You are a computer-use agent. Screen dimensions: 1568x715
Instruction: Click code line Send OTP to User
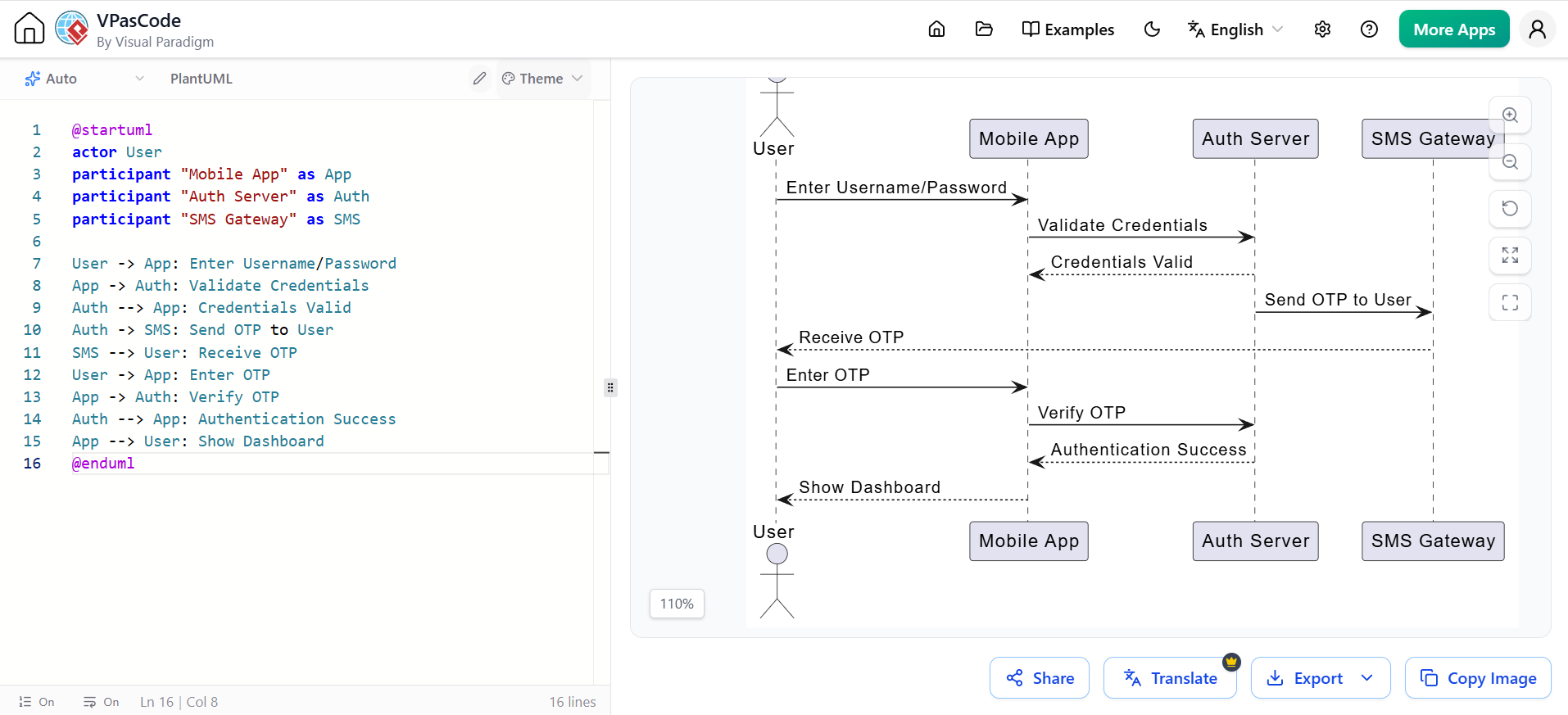tap(202, 330)
